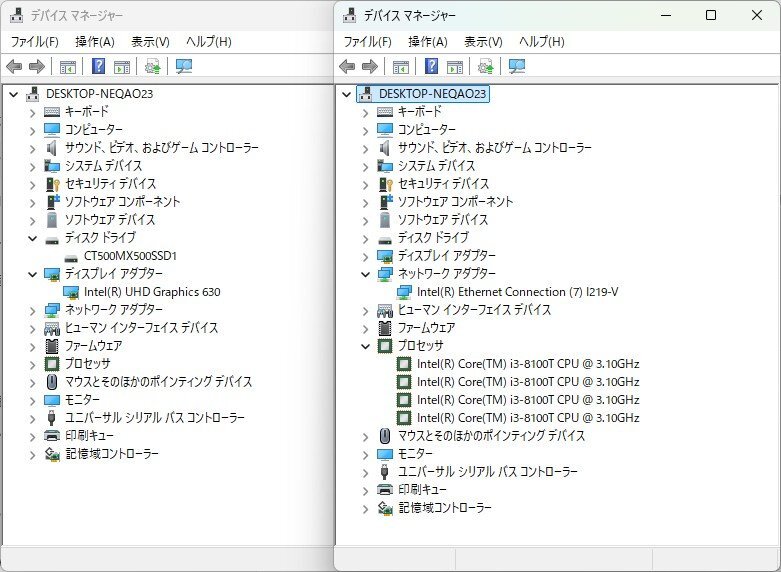Select Intel(R) Ethernet Connection (7) I219-V text
The width and height of the screenshot is (781, 572).
[518, 292]
